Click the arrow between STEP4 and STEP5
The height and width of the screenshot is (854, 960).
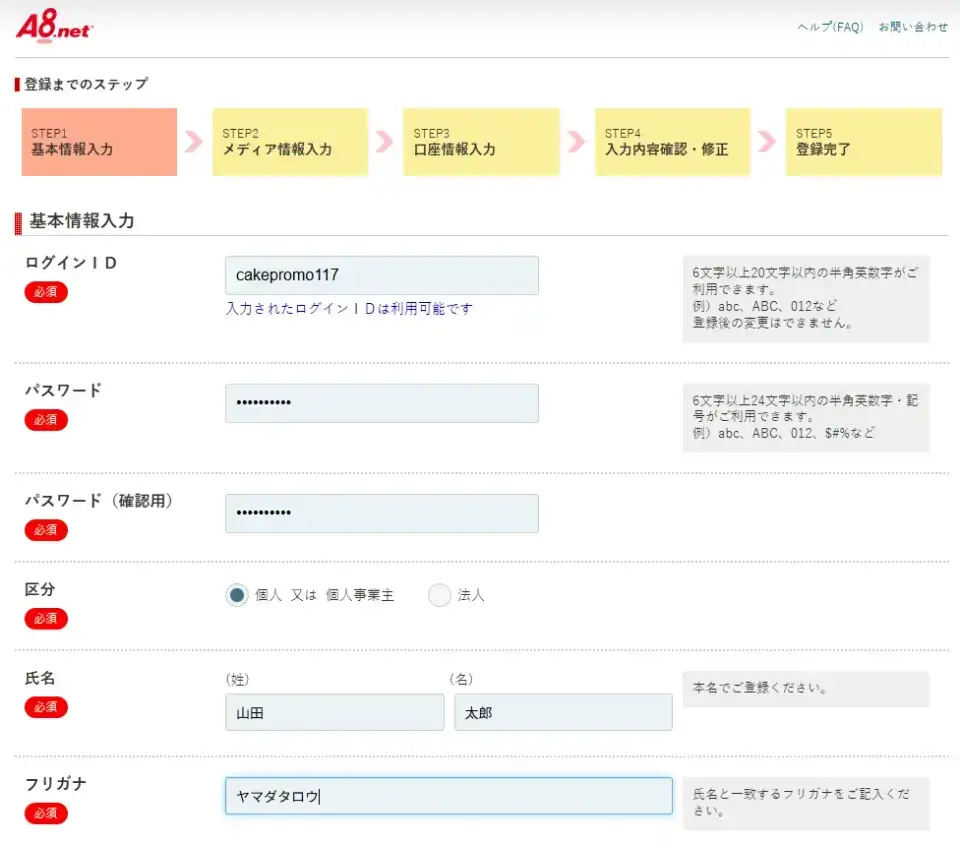(x=766, y=142)
